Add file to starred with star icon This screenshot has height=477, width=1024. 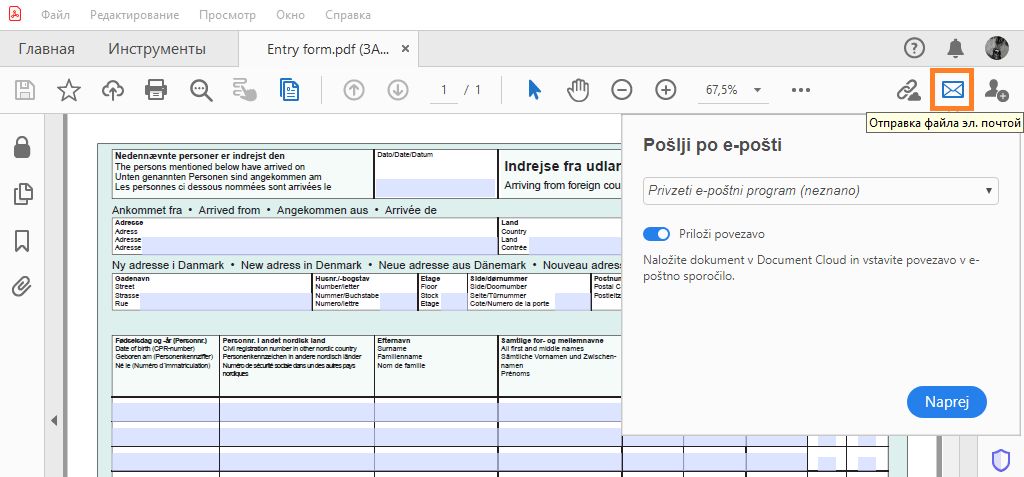point(69,90)
